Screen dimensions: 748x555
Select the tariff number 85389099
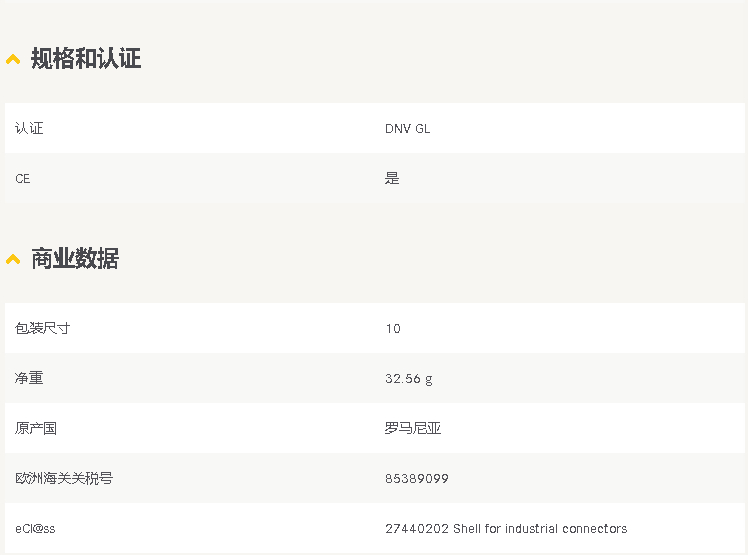tap(417, 479)
